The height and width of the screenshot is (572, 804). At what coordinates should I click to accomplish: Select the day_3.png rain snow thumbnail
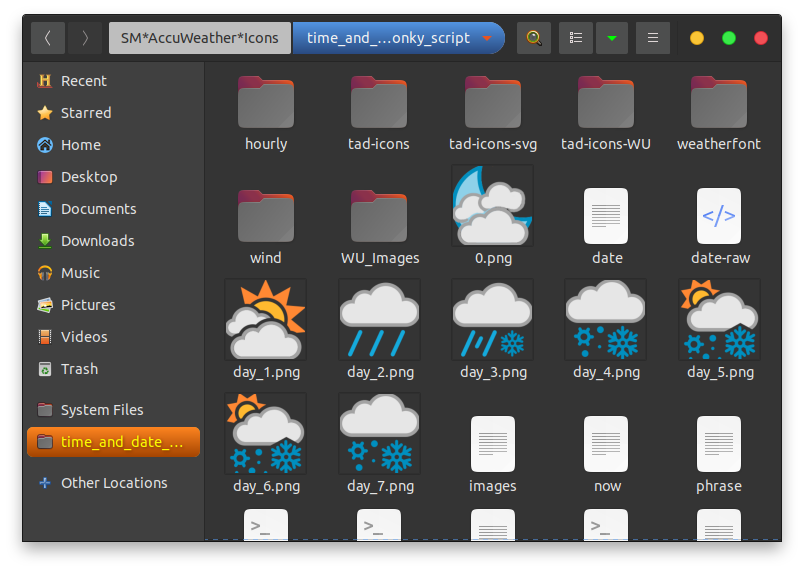[492, 319]
